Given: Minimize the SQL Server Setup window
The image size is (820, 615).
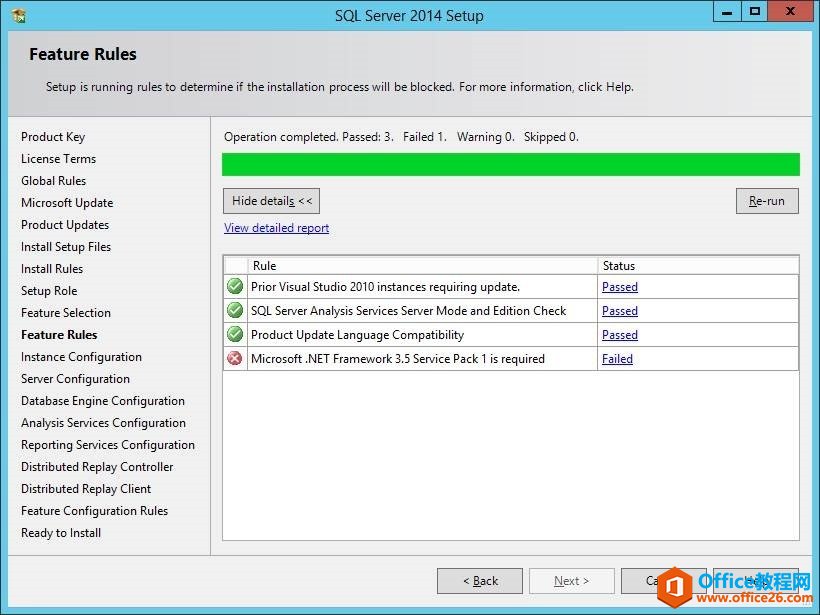Looking at the screenshot, I should [727, 13].
